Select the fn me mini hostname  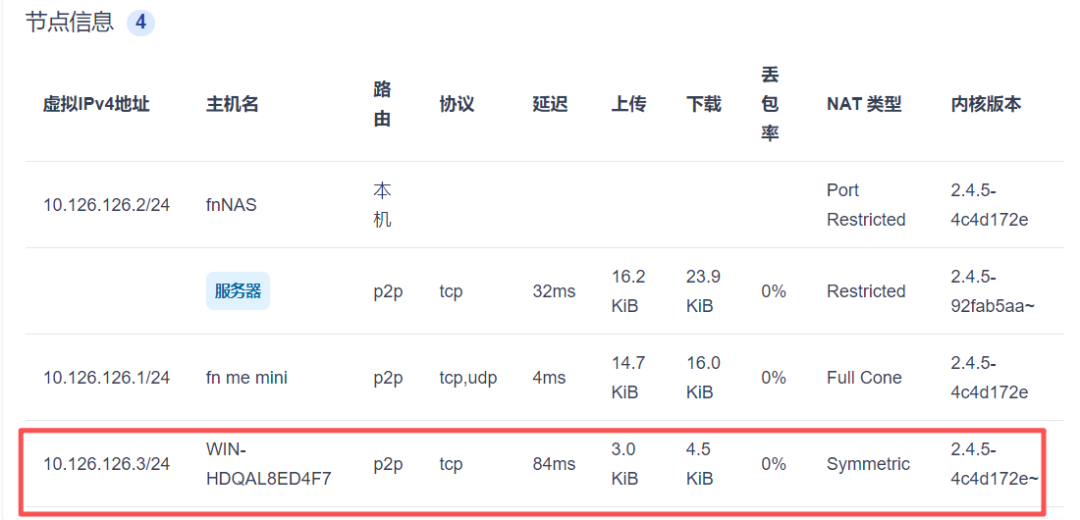[x=246, y=378]
